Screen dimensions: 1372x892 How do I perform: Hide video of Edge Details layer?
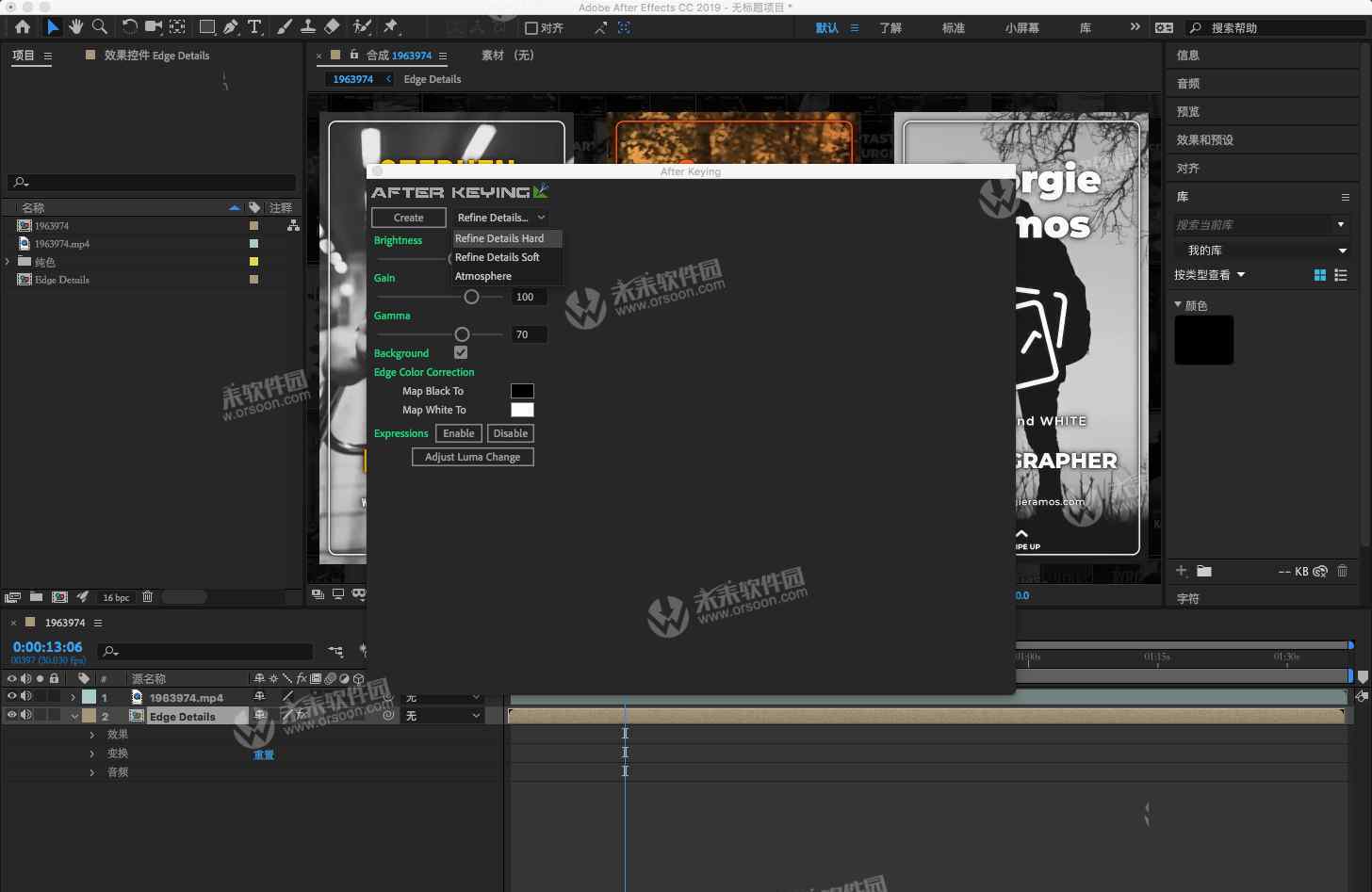12,715
